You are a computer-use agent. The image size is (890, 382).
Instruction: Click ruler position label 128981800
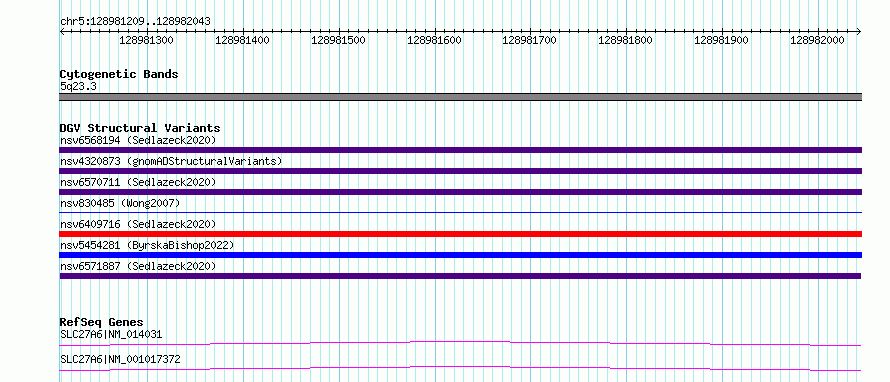[625, 40]
